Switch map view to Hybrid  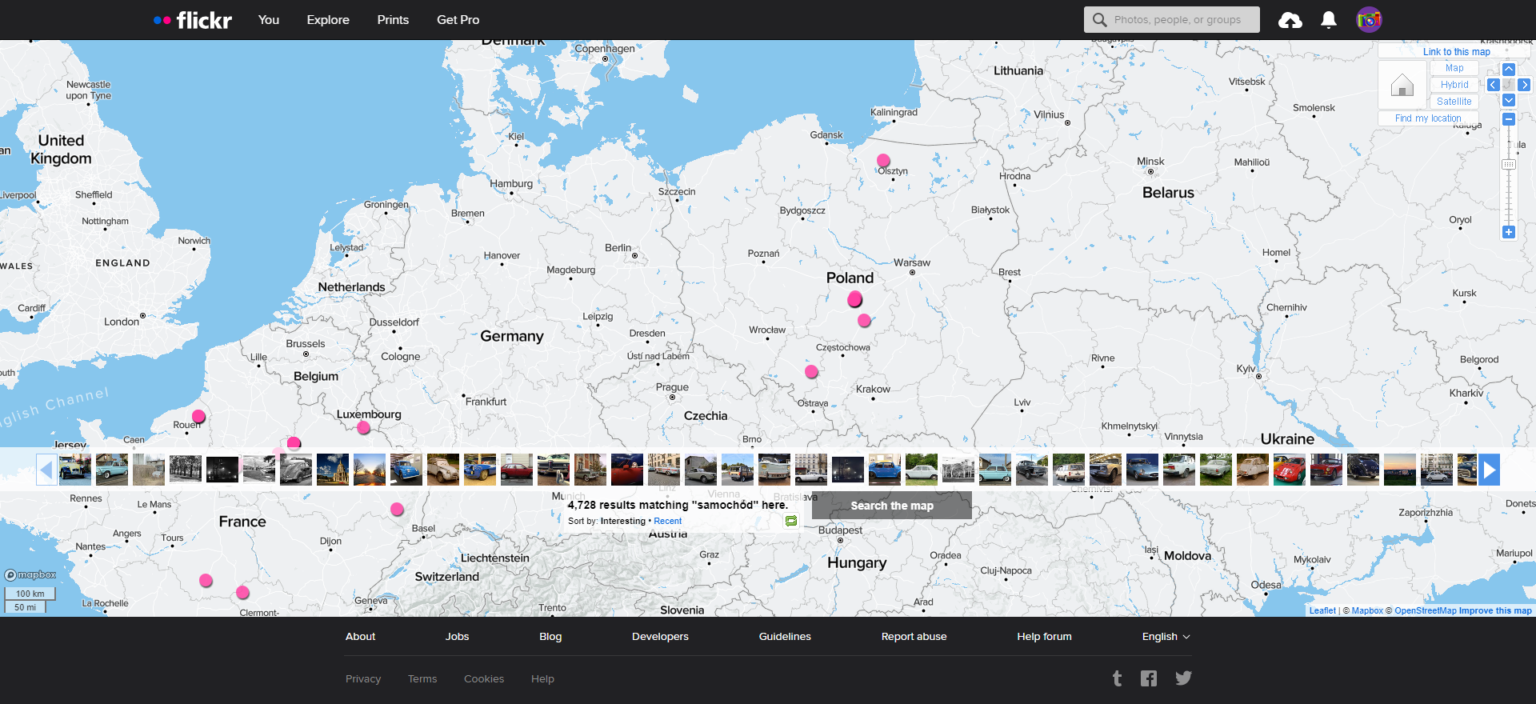pyautogui.click(x=1454, y=84)
